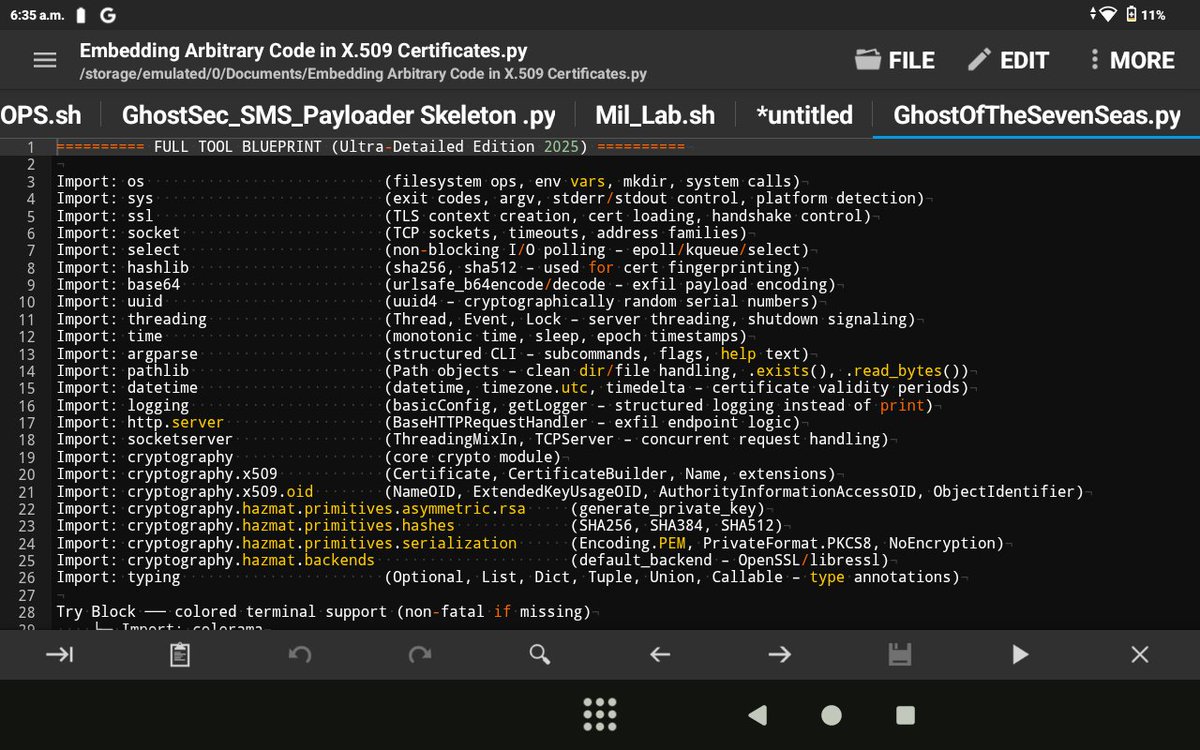Close the bottom toolbar with the X icon
1200x750 pixels.
1140,655
